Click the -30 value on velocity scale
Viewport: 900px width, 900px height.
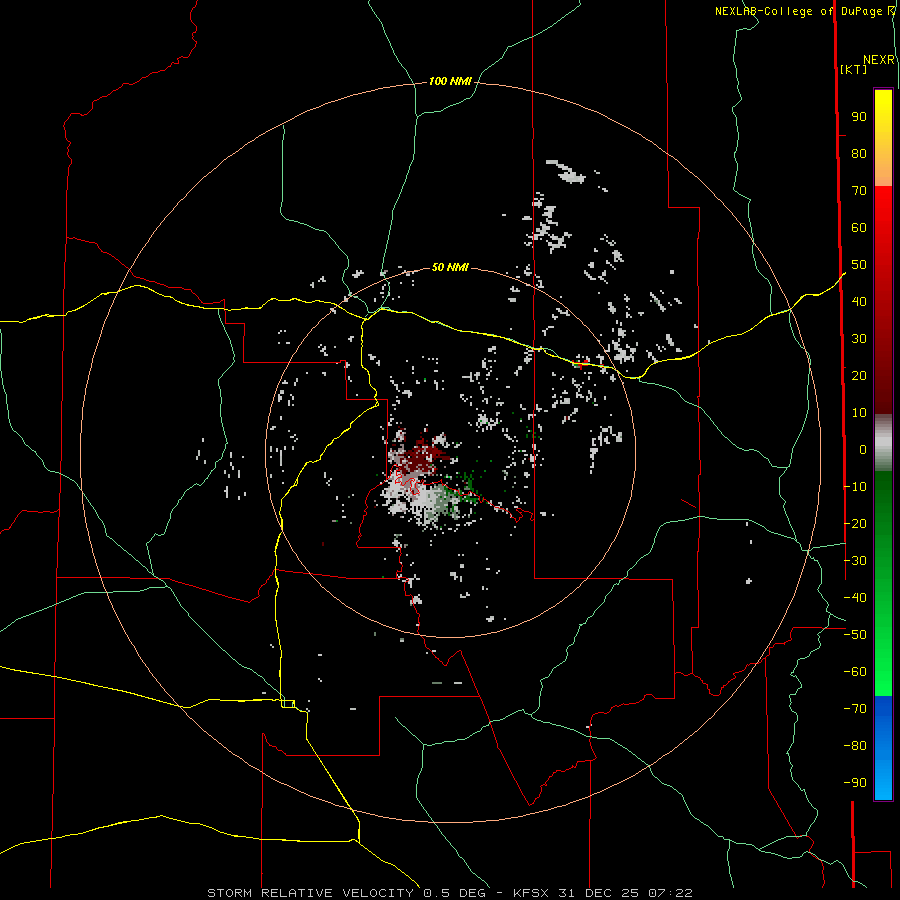(x=855, y=560)
